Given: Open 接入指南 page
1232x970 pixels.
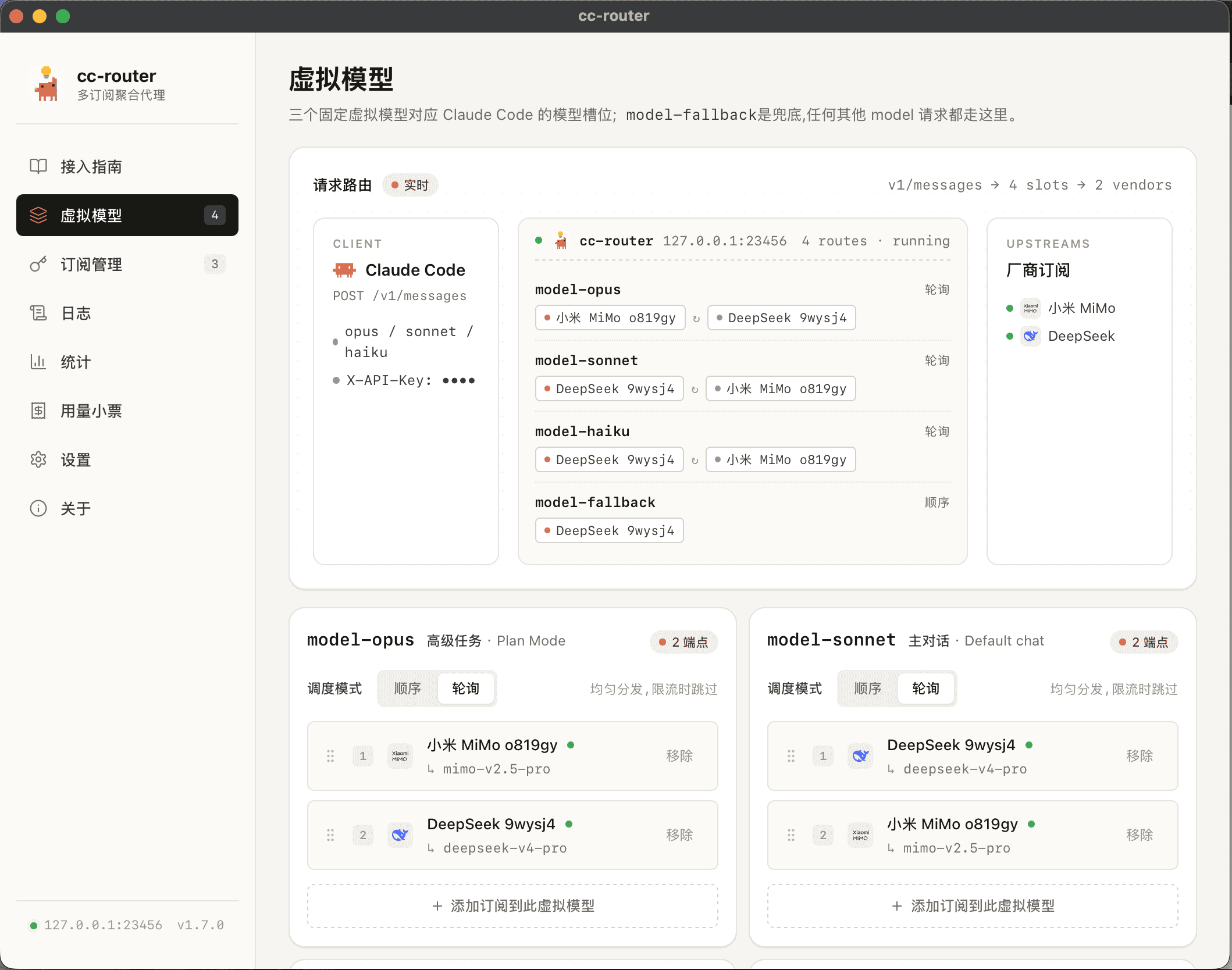Looking at the screenshot, I should [127, 166].
